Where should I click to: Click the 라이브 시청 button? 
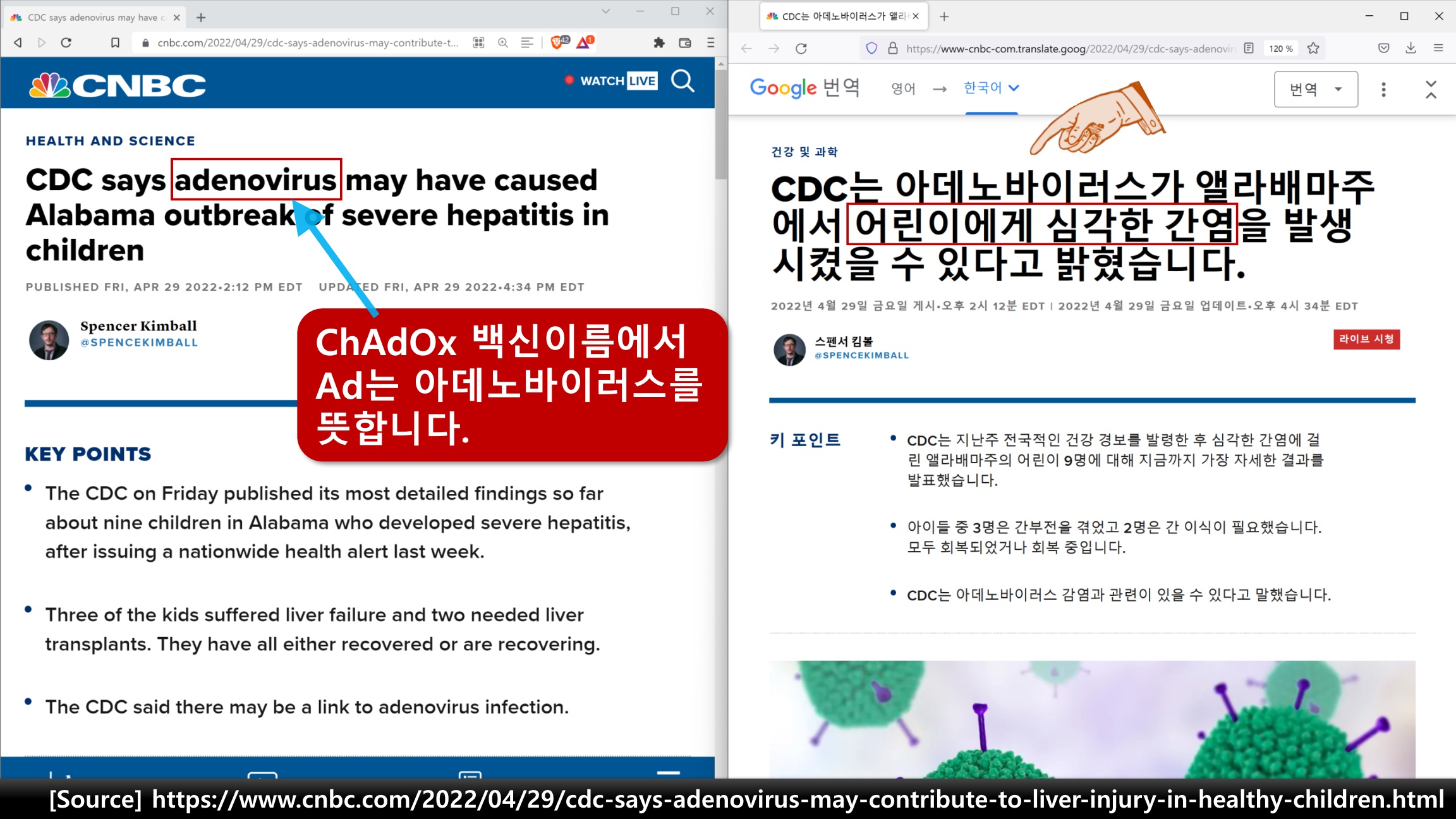tap(1366, 339)
